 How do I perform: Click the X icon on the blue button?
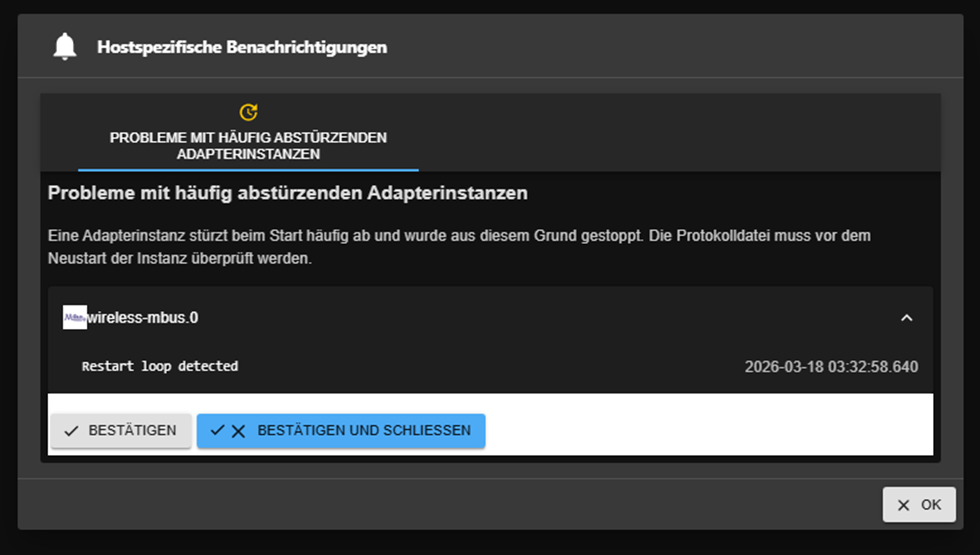coord(238,431)
